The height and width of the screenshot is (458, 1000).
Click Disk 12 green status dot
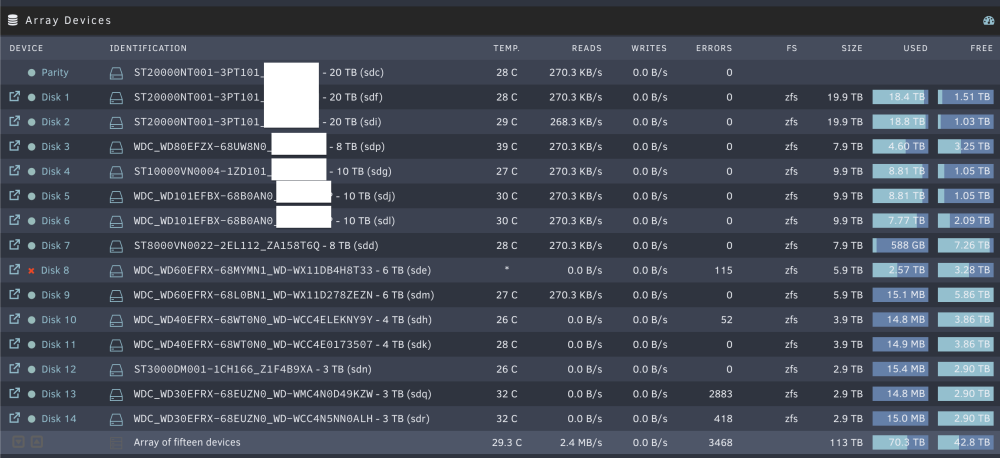pos(32,369)
